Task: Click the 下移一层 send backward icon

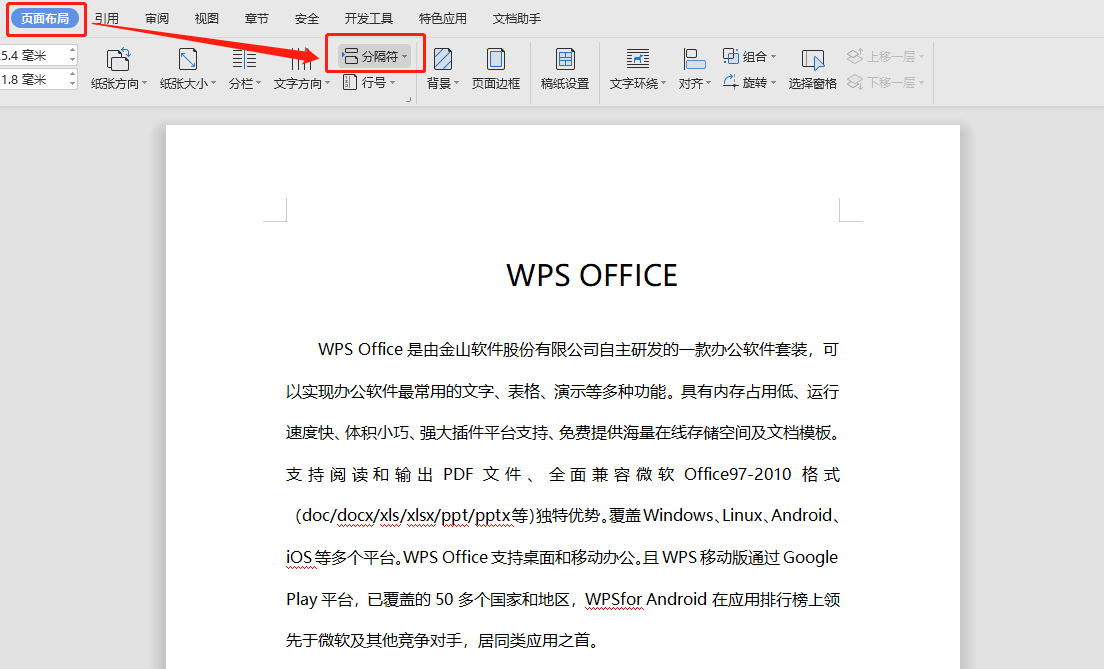Action: [855, 82]
